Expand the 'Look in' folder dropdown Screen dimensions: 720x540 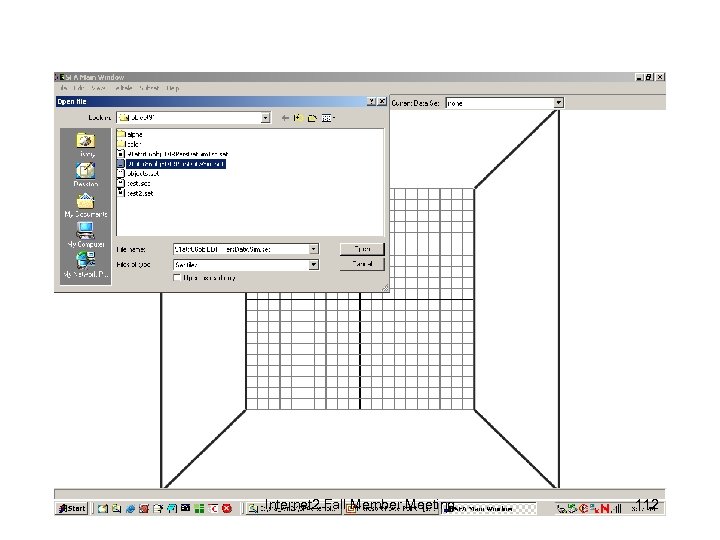tap(265, 118)
